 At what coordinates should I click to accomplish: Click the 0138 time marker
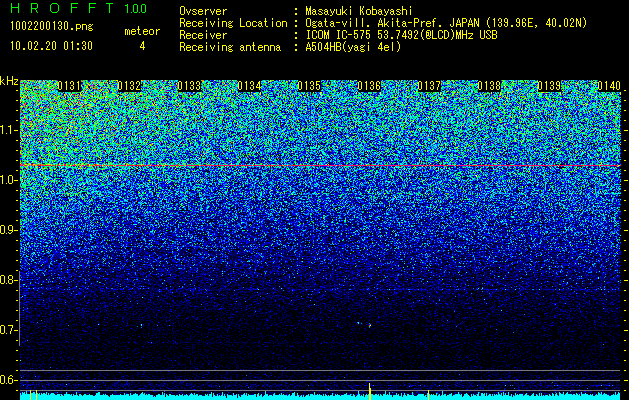point(489,86)
